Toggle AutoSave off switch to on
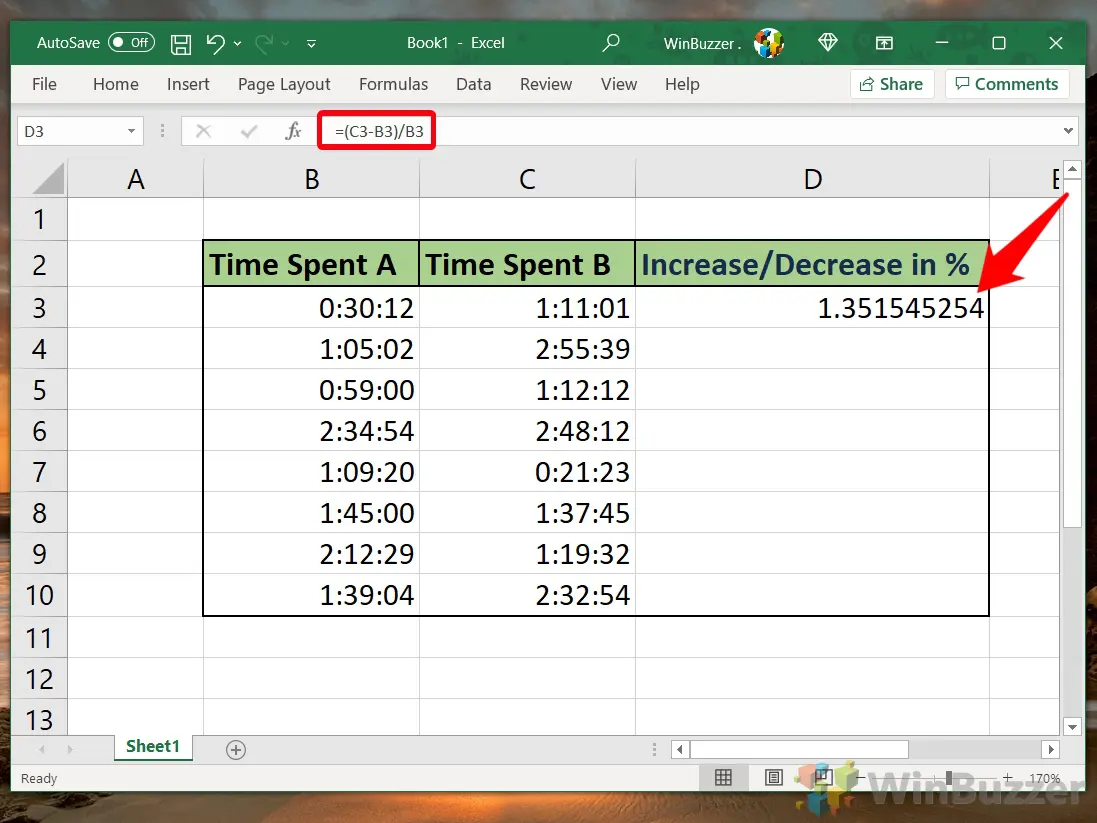Viewport: 1097px width, 823px height. 131,43
